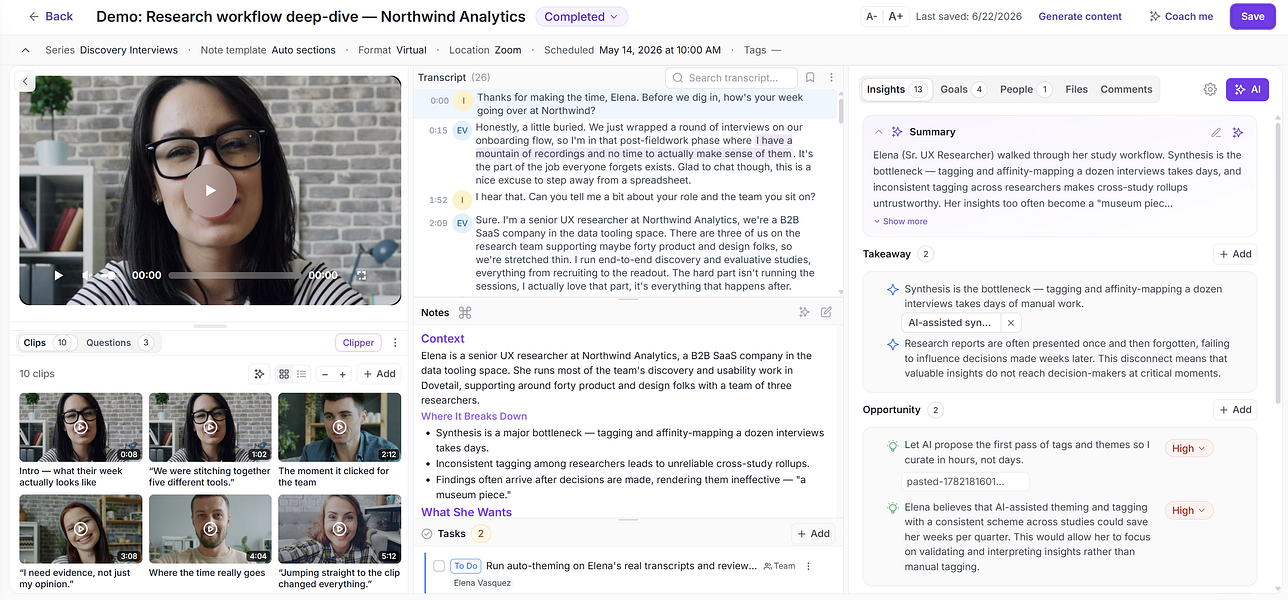Open the To Do status tag on task

[465, 566]
